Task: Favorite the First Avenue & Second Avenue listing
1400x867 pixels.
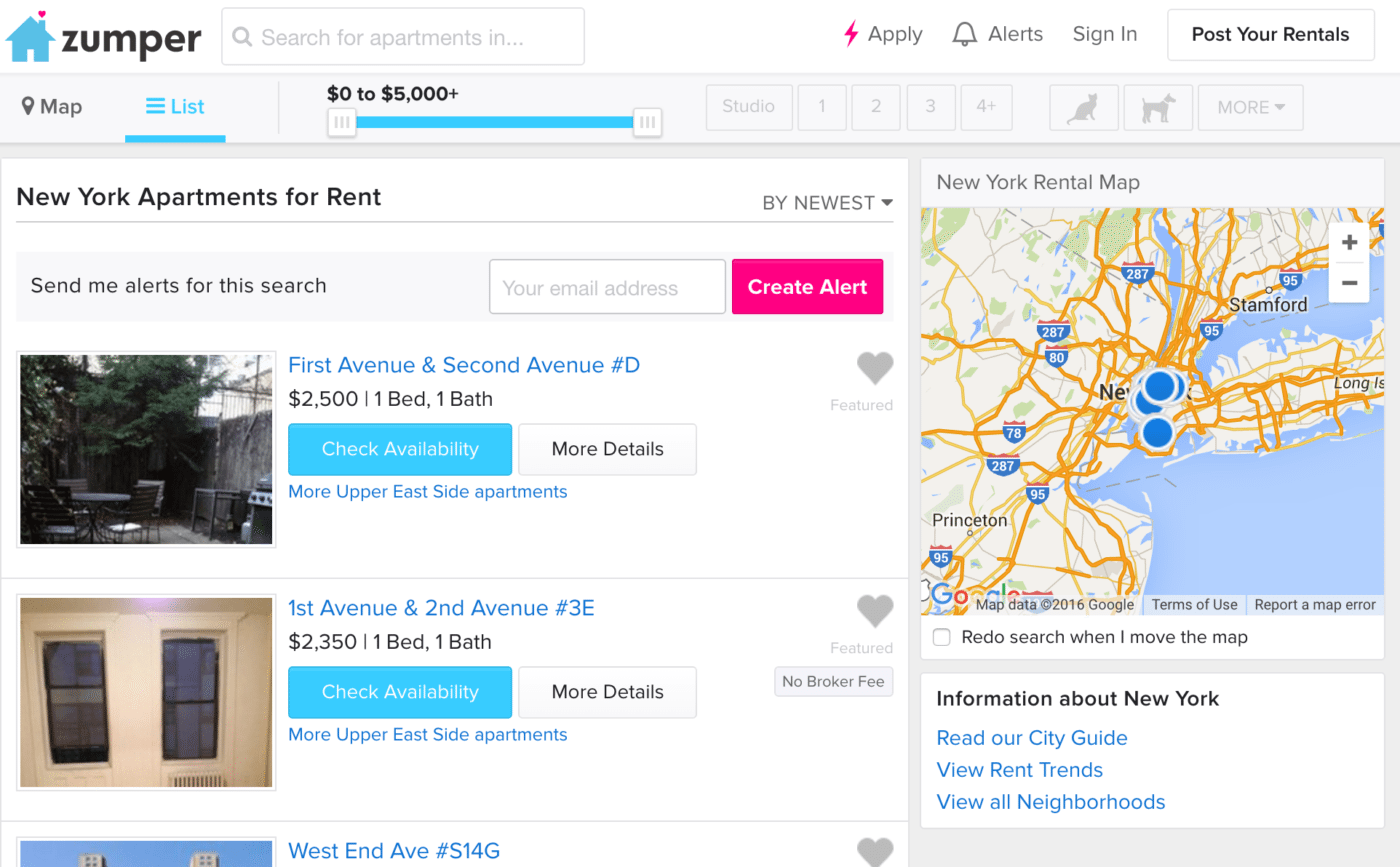Action: click(875, 368)
